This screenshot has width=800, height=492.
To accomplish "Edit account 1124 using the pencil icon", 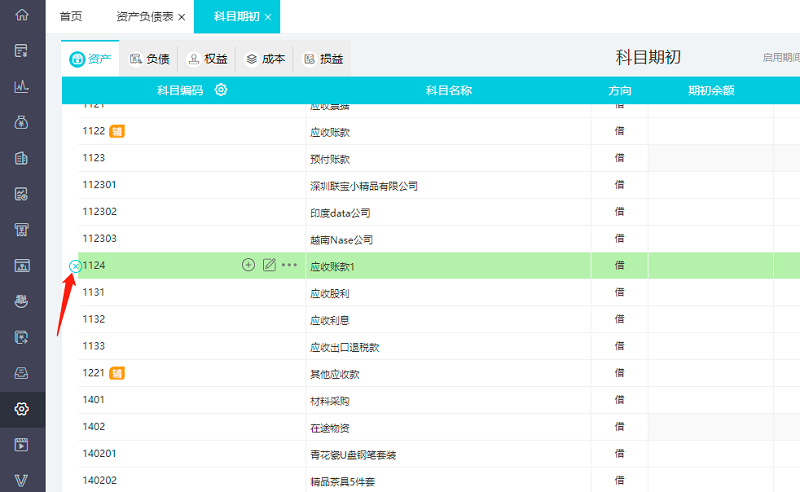I will (269, 265).
